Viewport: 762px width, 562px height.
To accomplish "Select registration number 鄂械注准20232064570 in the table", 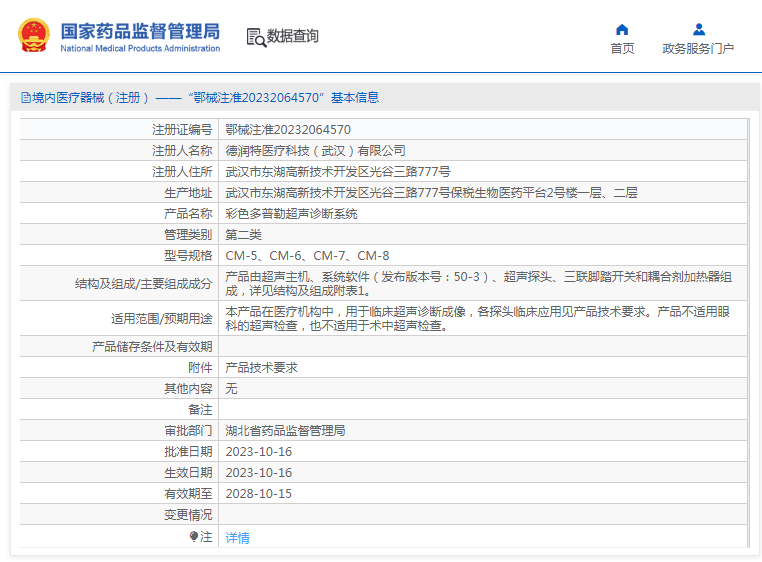I will tap(288, 130).
